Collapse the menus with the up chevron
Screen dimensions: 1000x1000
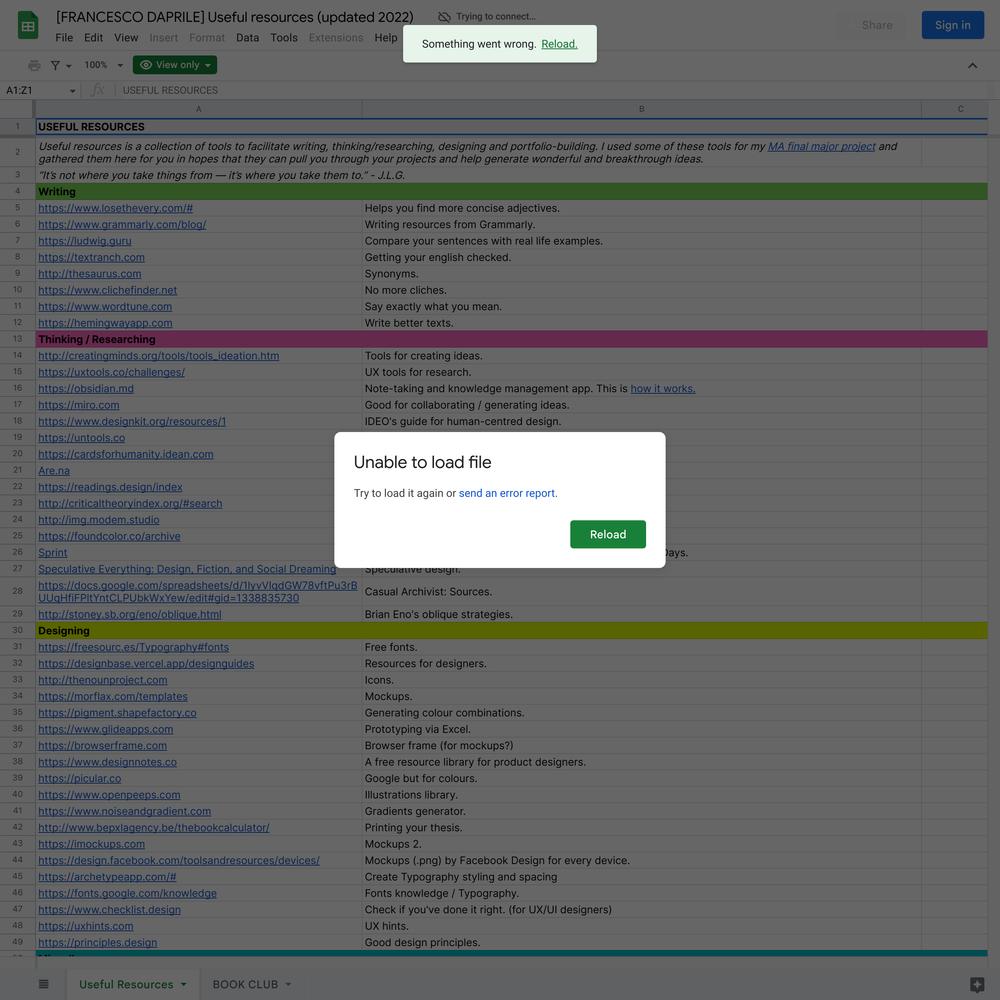(972, 65)
